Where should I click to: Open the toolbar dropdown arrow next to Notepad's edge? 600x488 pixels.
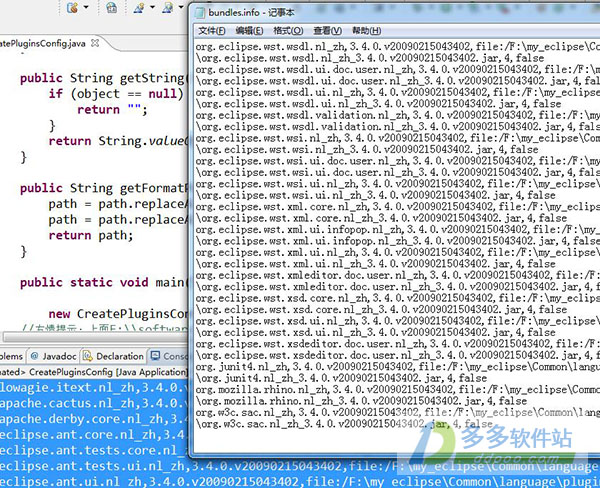point(181,7)
